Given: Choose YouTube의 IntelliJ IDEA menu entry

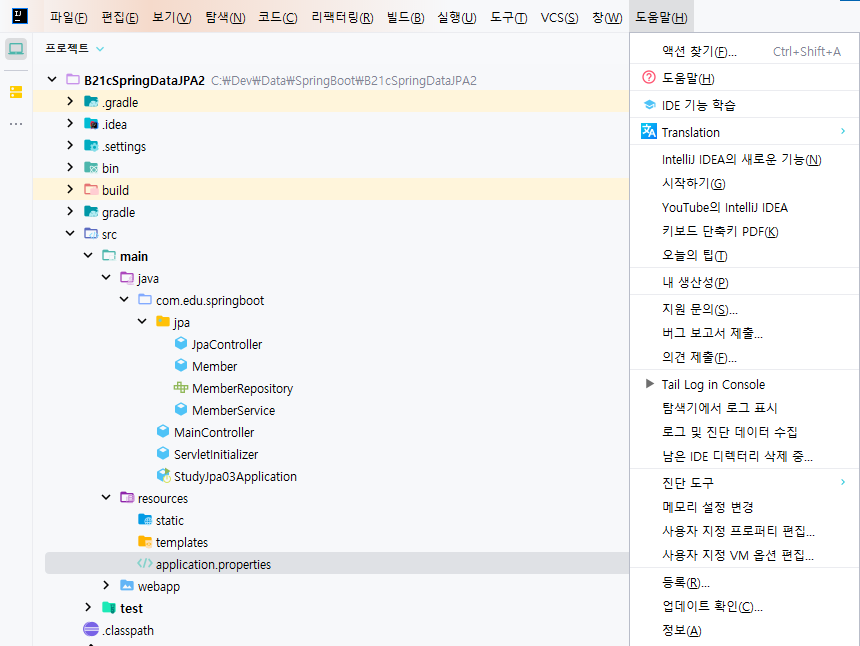Looking at the screenshot, I should (x=744, y=207).
